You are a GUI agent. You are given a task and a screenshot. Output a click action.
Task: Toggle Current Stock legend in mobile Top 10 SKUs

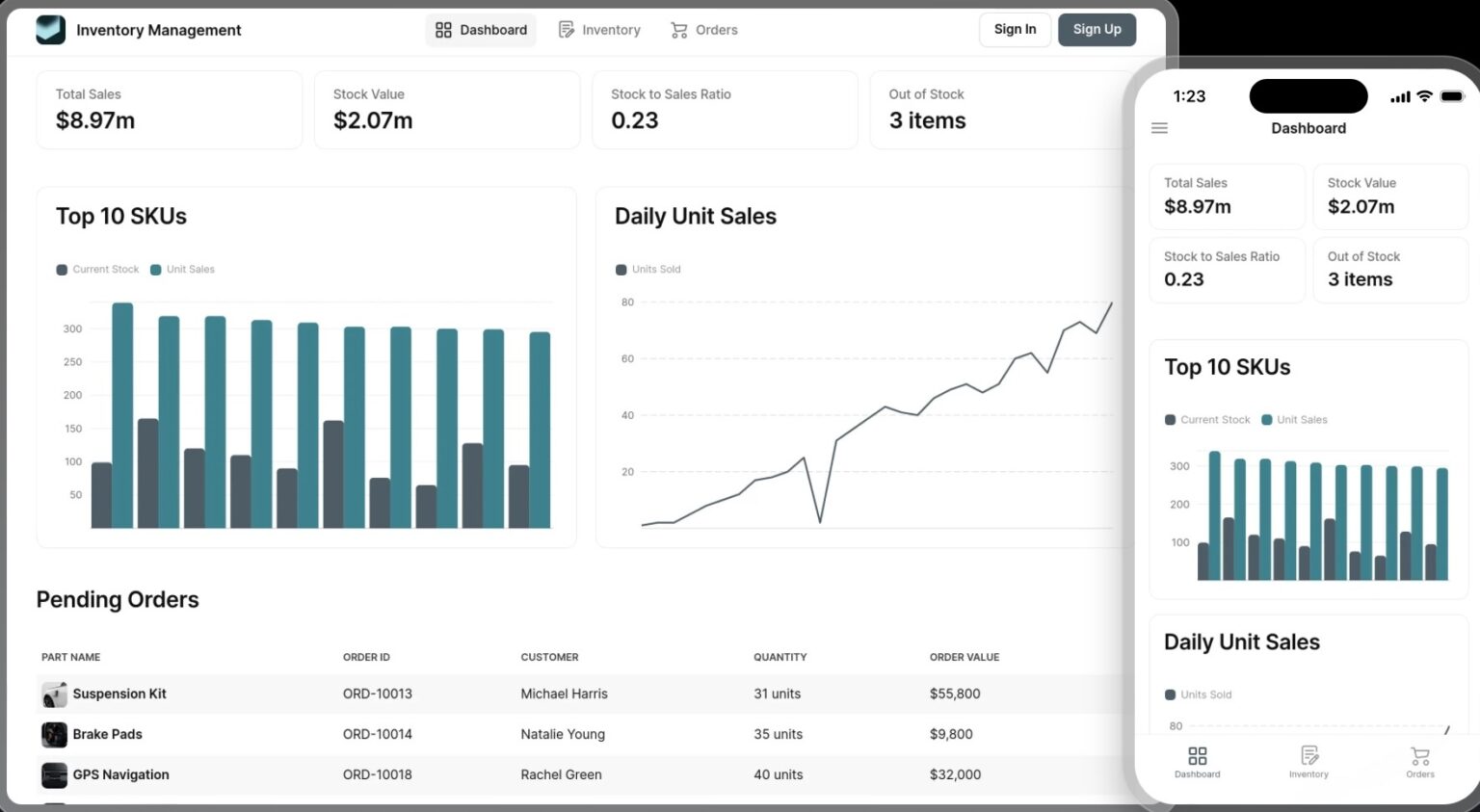(1207, 420)
